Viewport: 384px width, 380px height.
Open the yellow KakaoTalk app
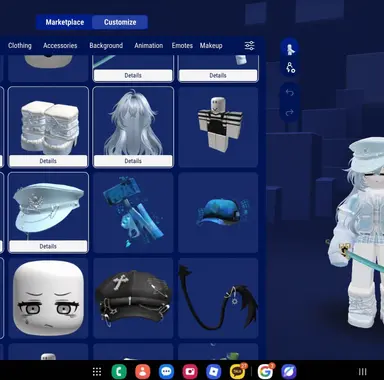(x=237, y=371)
